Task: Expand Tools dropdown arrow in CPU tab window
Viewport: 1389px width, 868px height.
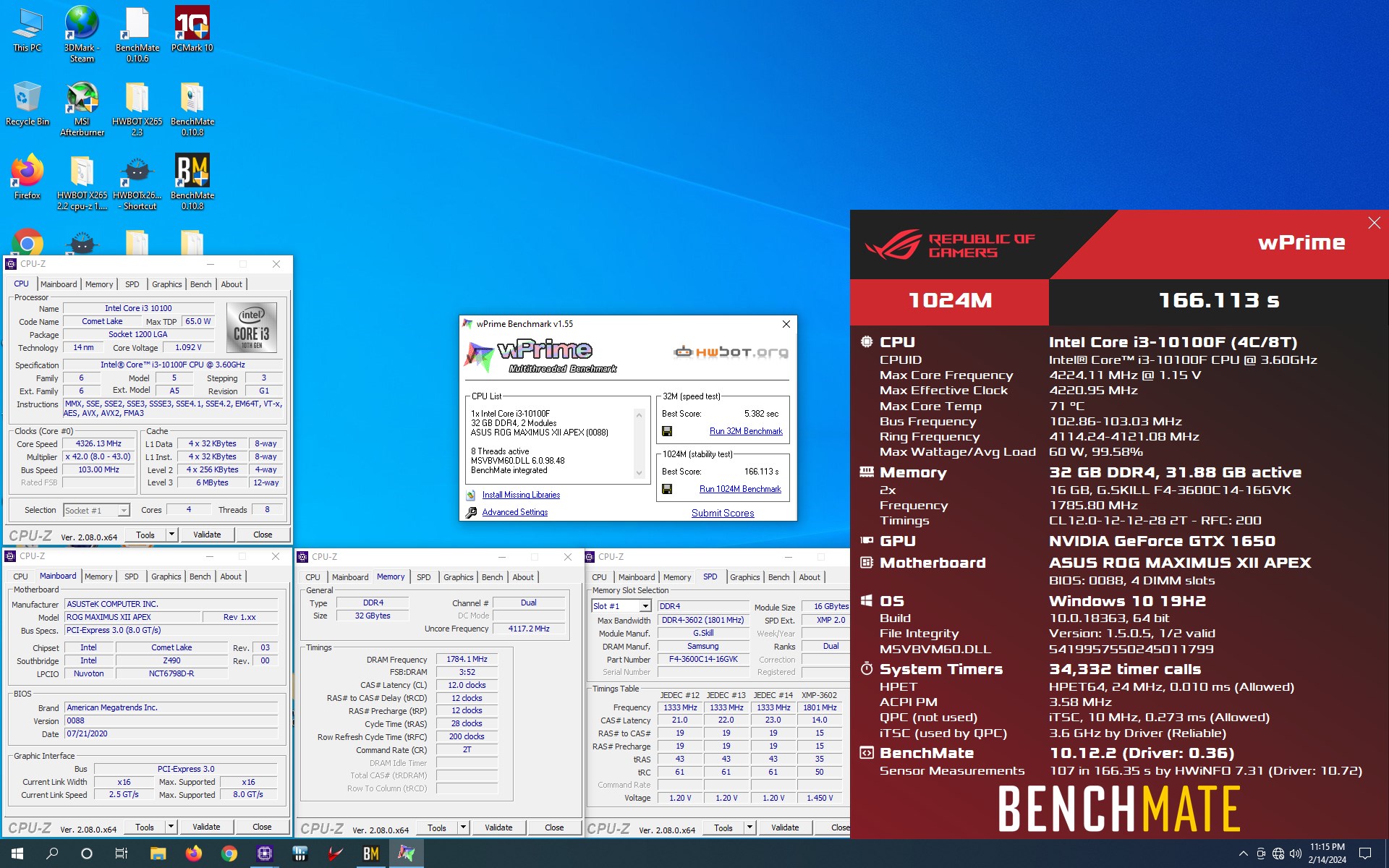Action: point(171,535)
